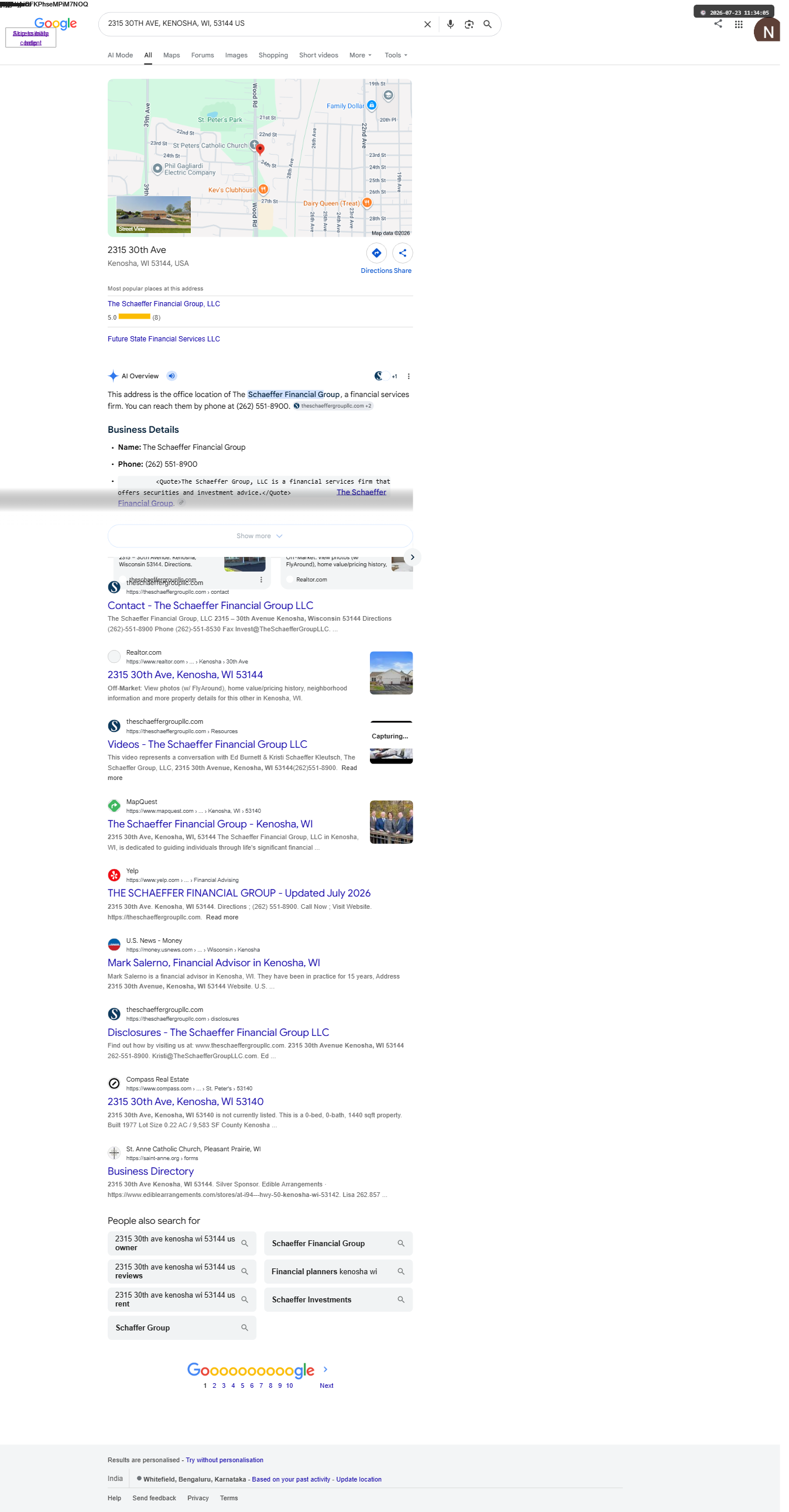Click the search icon beside Schaeffer Investments

pyautogui.click(x=401, y=1299)
